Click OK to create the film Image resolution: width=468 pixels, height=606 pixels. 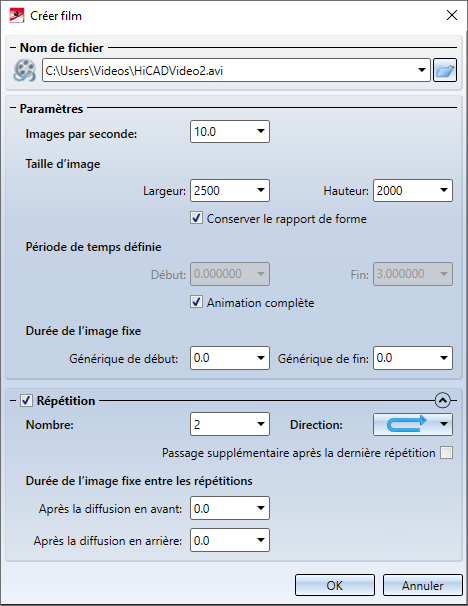pyautogui.click(x=335, y=585)
